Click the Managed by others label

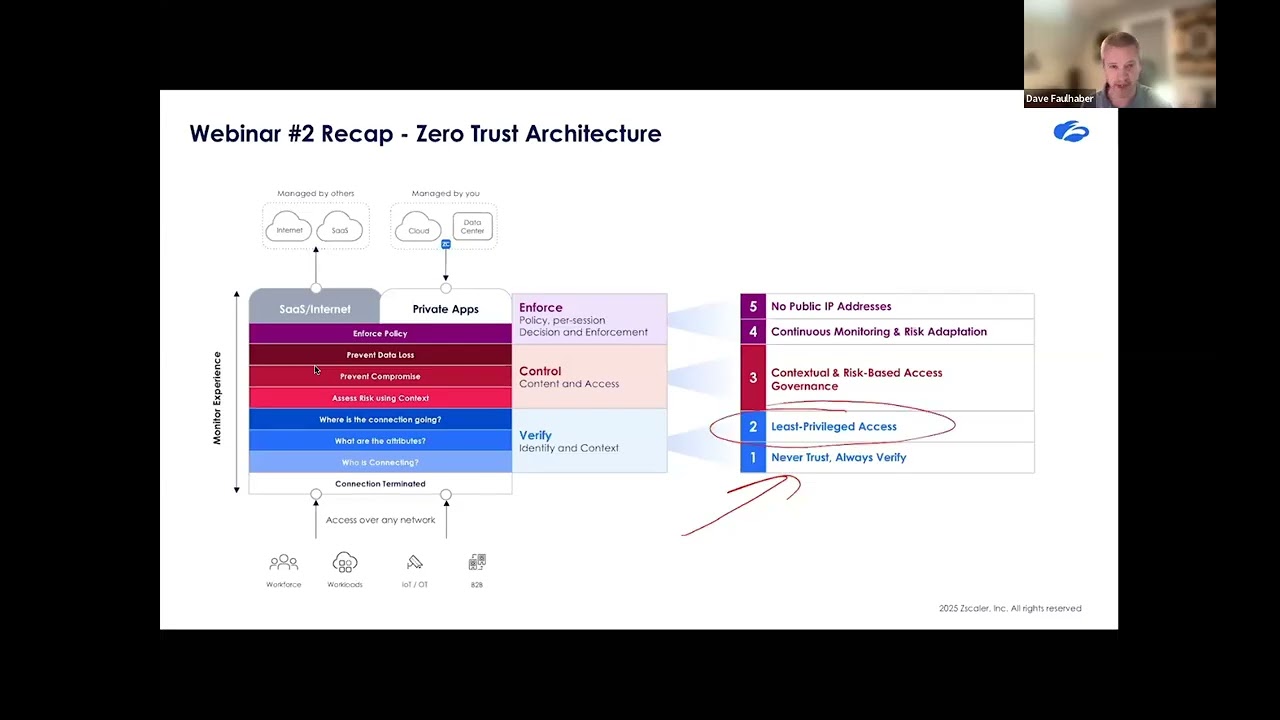pyautogui.click(x=316, y=193)
